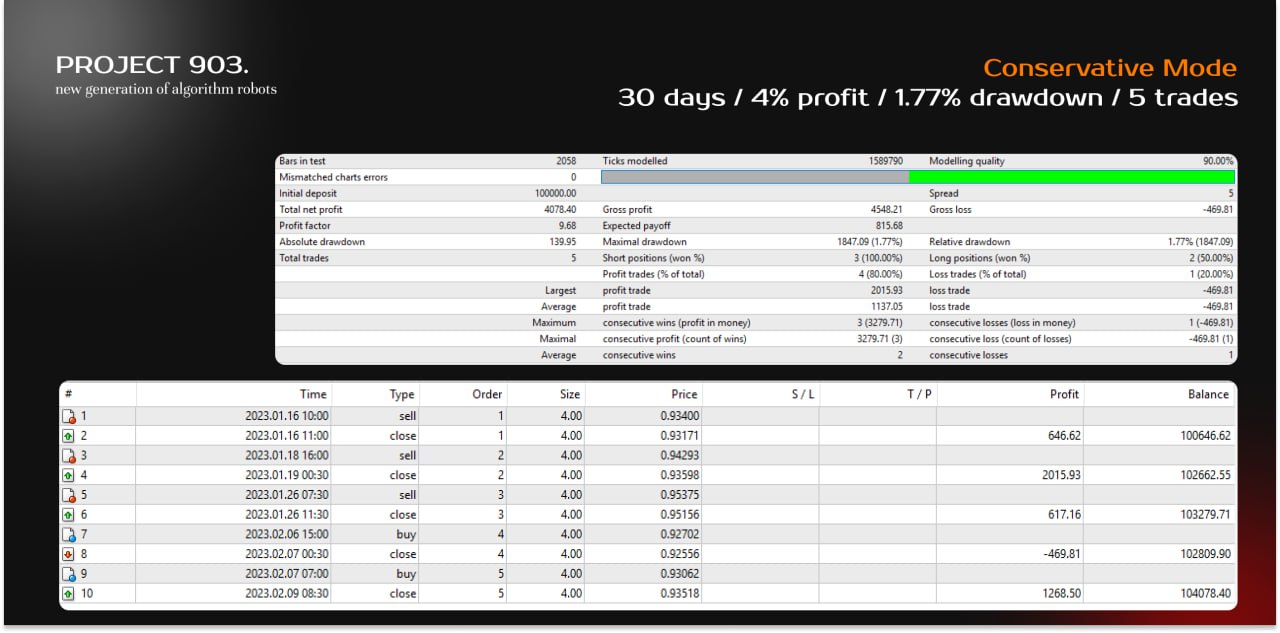Click the grey portion of the quality bar
Image resolution: width=1280 pixels, height=633 pixels.
[x=755, y=177]
